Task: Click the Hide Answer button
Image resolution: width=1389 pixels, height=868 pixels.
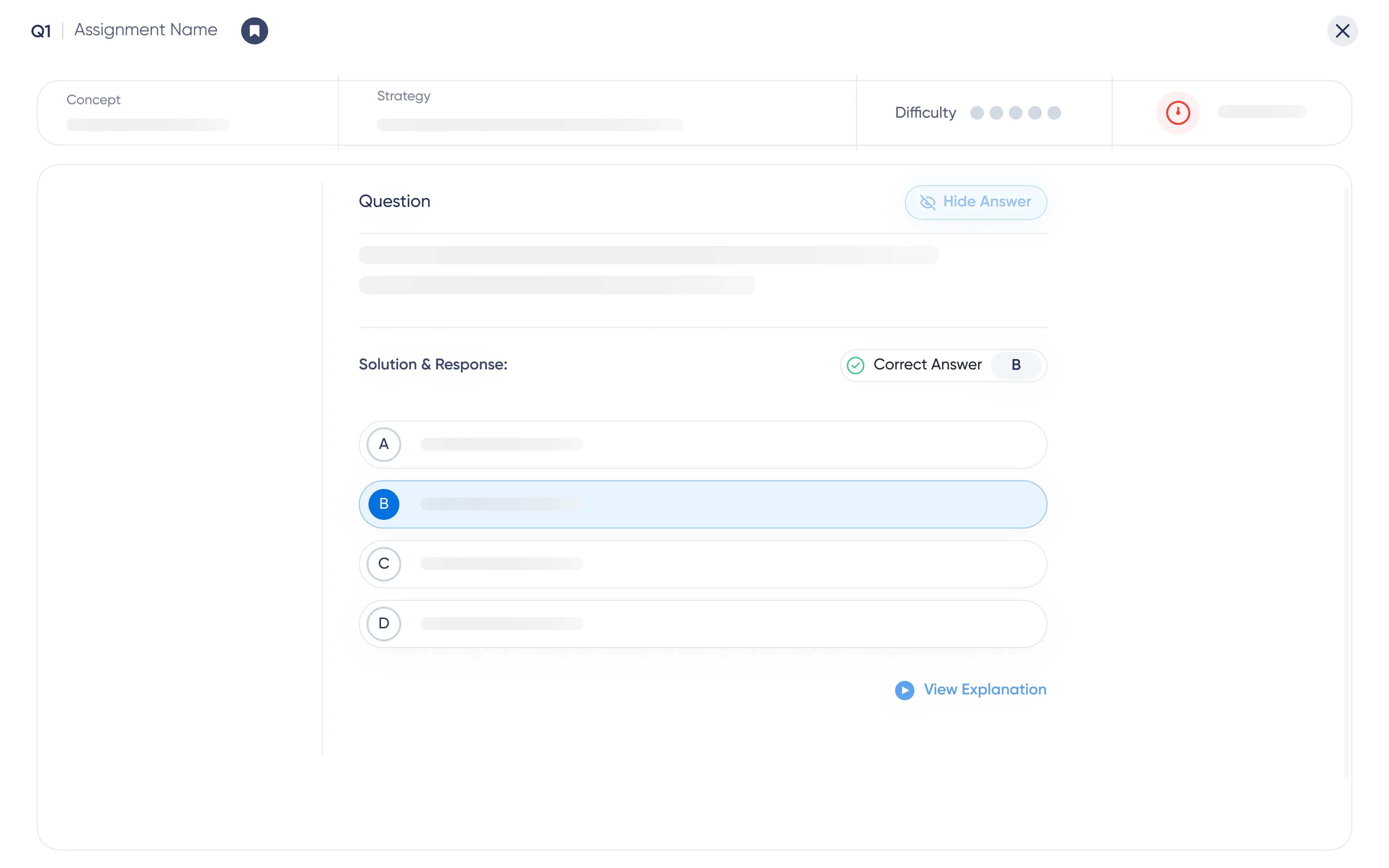Action: pyautogui.click(x=976, y=202)
